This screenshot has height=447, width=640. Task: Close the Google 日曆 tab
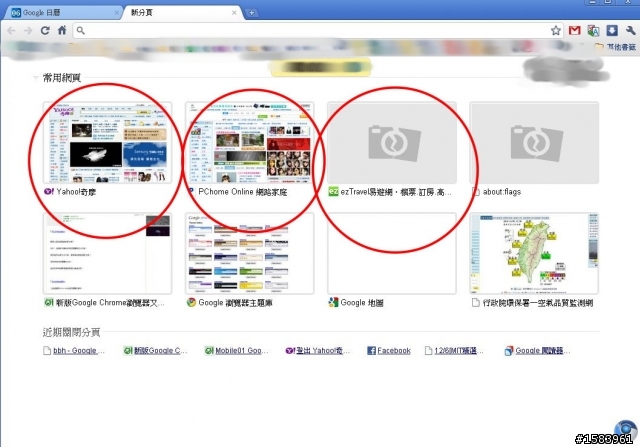pyautogui.click(x=116, y=13)
